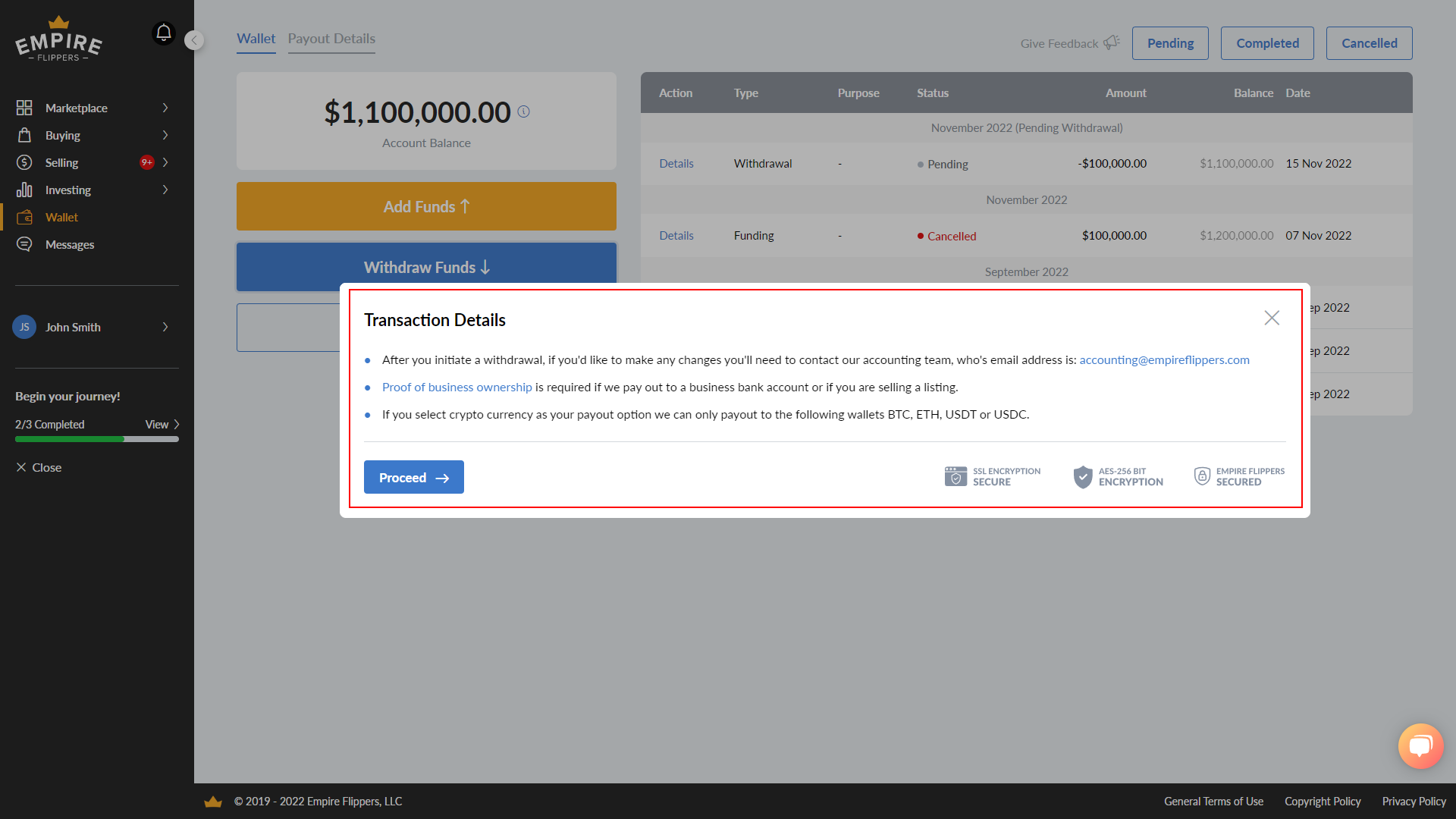Click the $1,200,000.00 balance cell

click(1237, 235)
